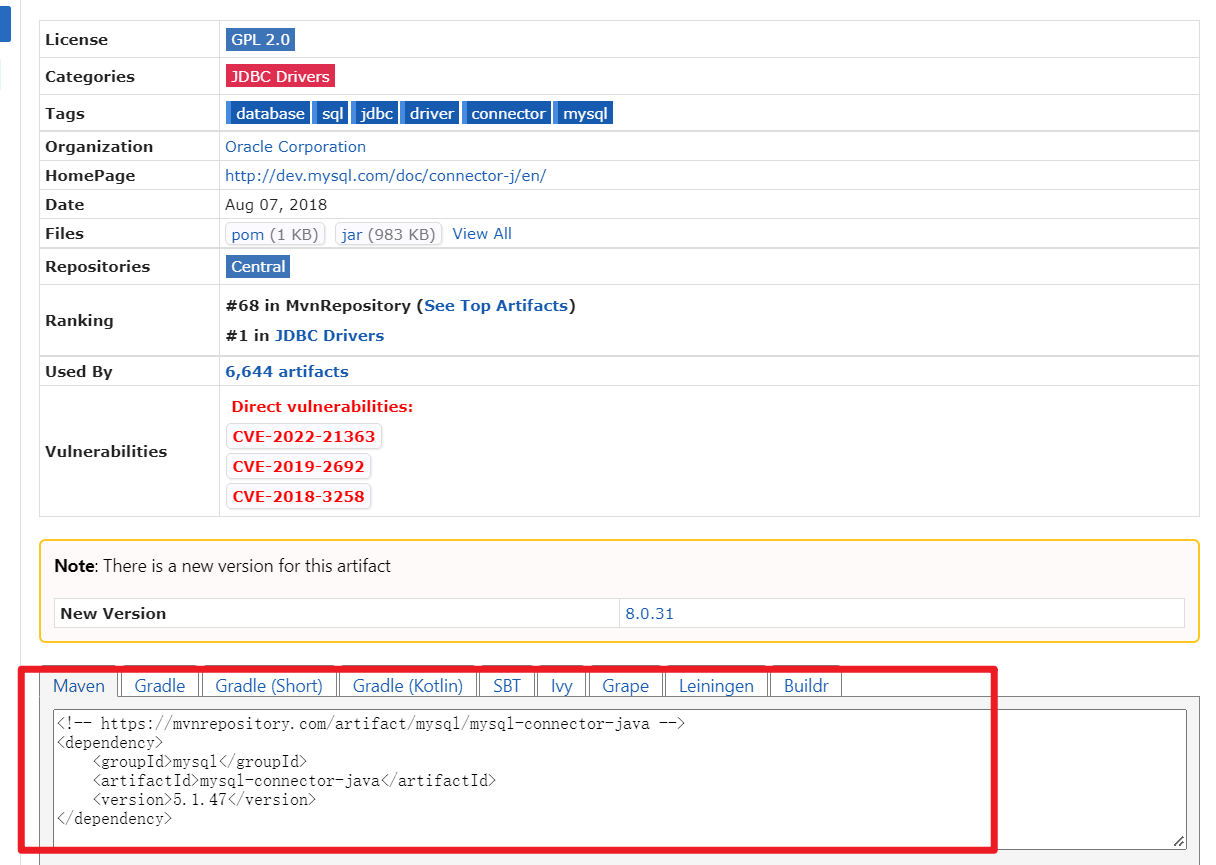Click the Date row label
This screenshot has width=1216, height=865.
click(x=65, y=204)
